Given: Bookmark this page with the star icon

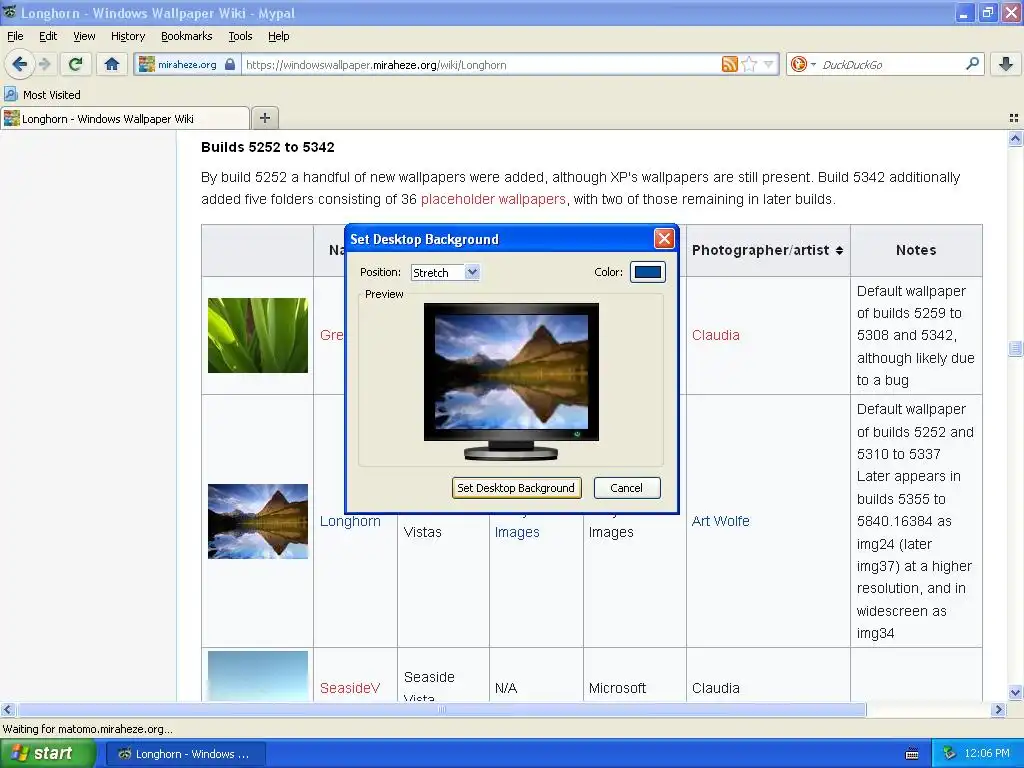Looking at the screenshot, I should pos(750,64).
